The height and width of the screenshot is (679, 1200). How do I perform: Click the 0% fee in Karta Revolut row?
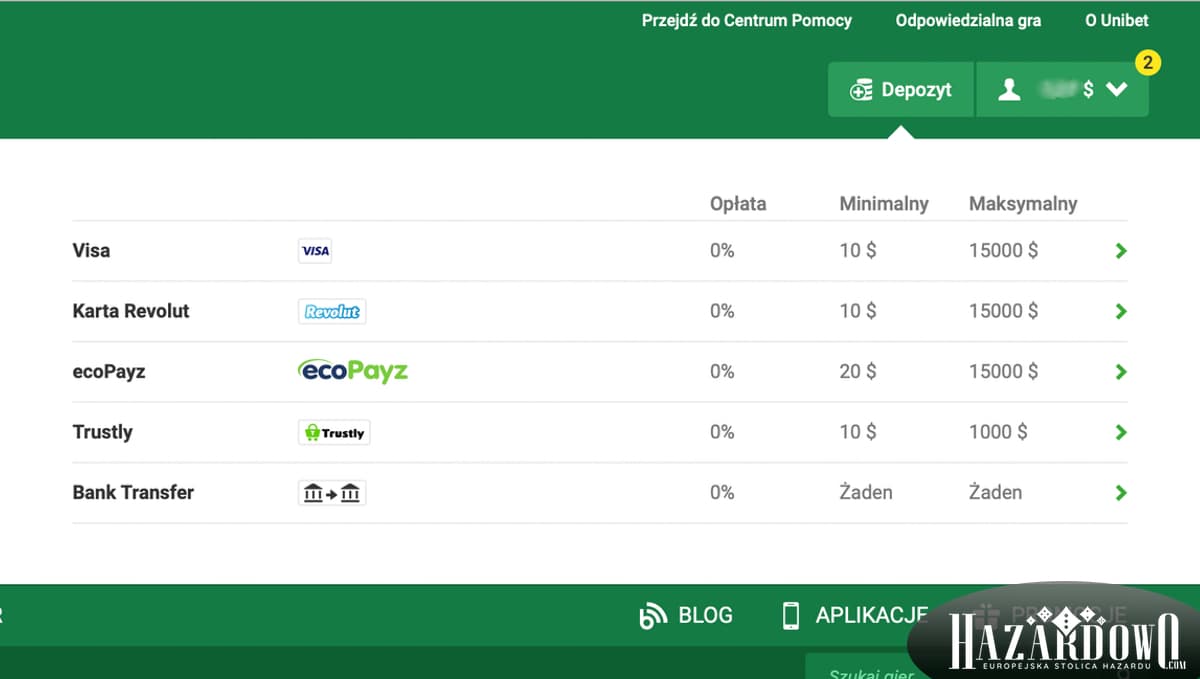(722, 311)
